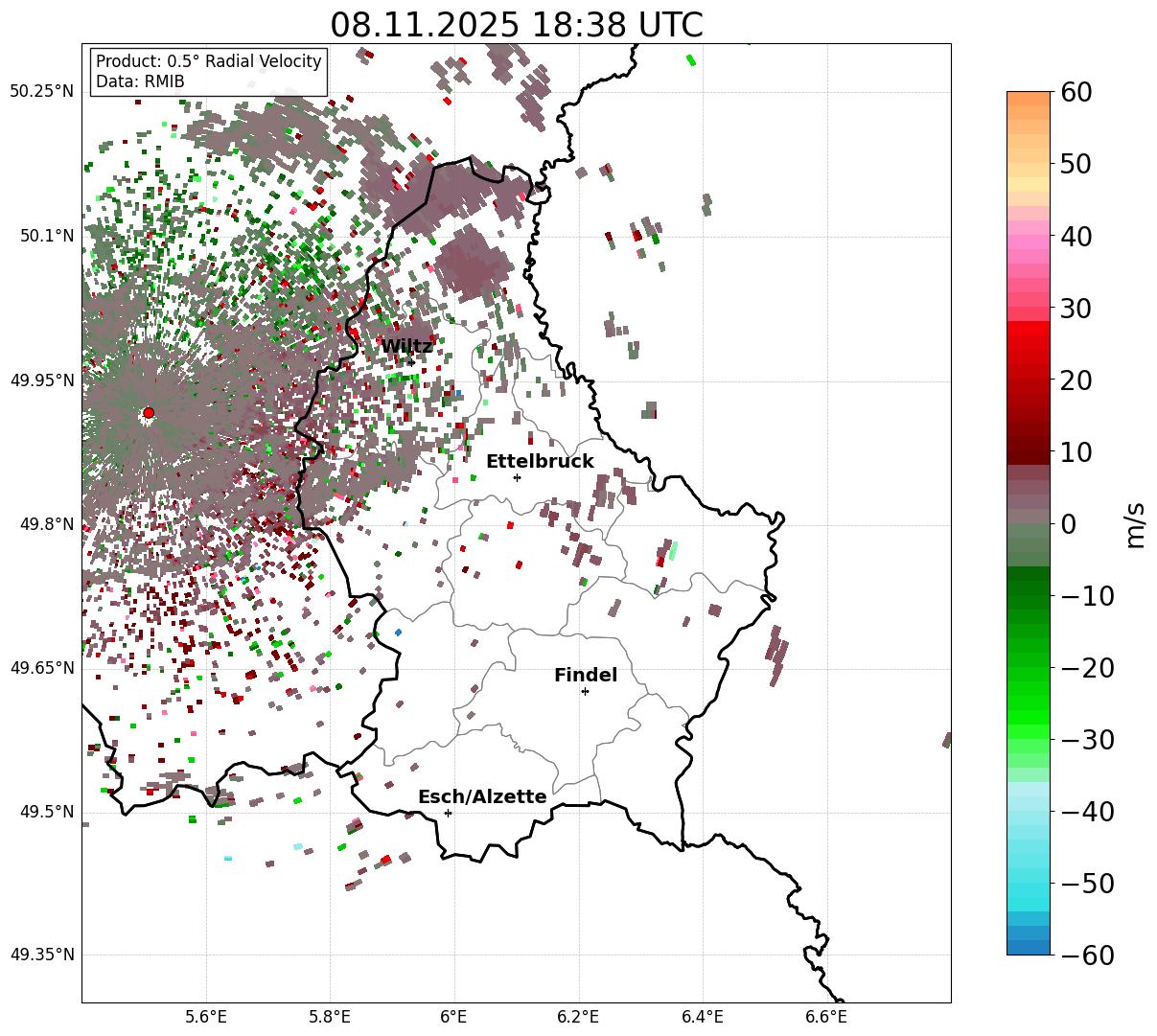This screenshot has height=1036, width=1157.
Task: Click the 50.1°N latitude label
Action: pyautogui.click(x=46, y=236)
